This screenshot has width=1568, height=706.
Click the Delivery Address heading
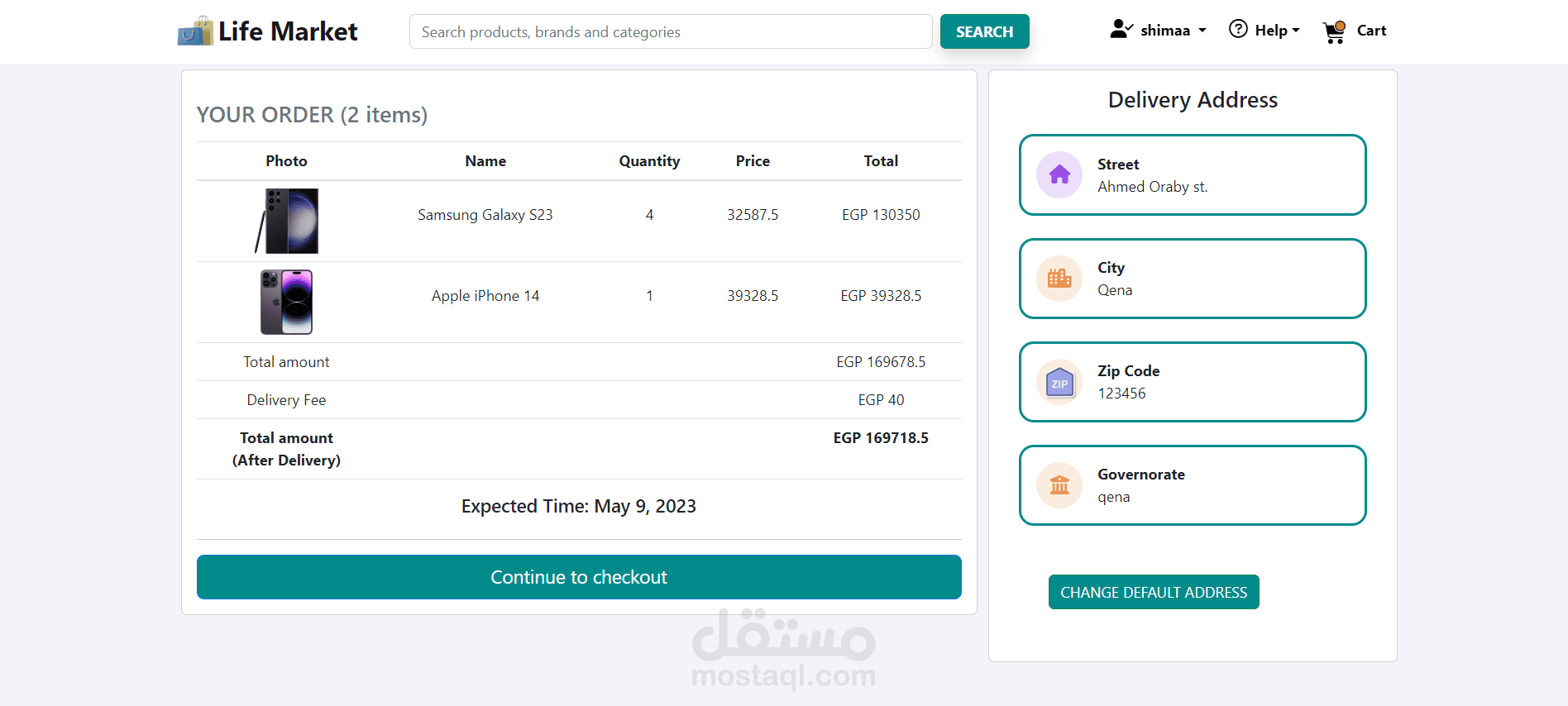pyautogui.click(x=1193, y=100)
